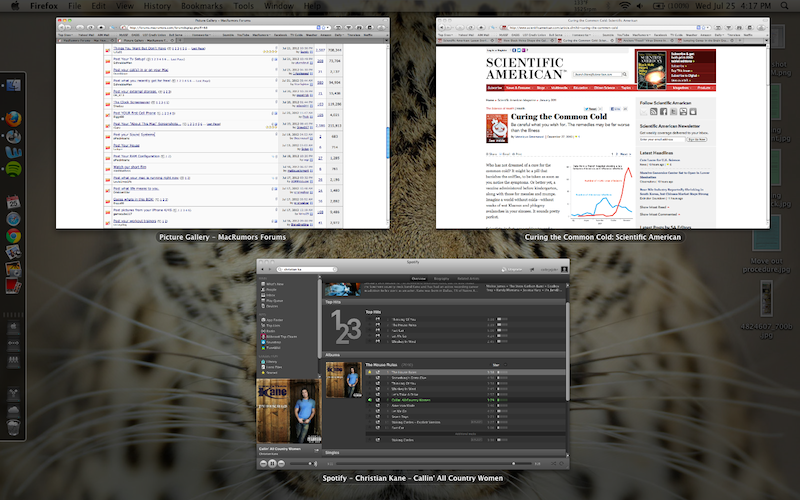800x500 pixels.
Task: Pause the playing song in Spotify
Action: [x=272, y=463]
